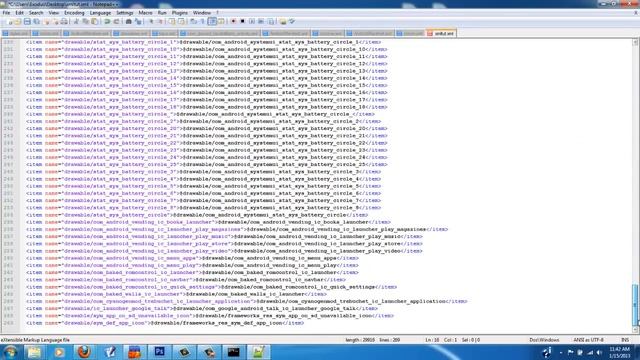
Task: Start macro recording with red dot
Action: pos(233,21)
